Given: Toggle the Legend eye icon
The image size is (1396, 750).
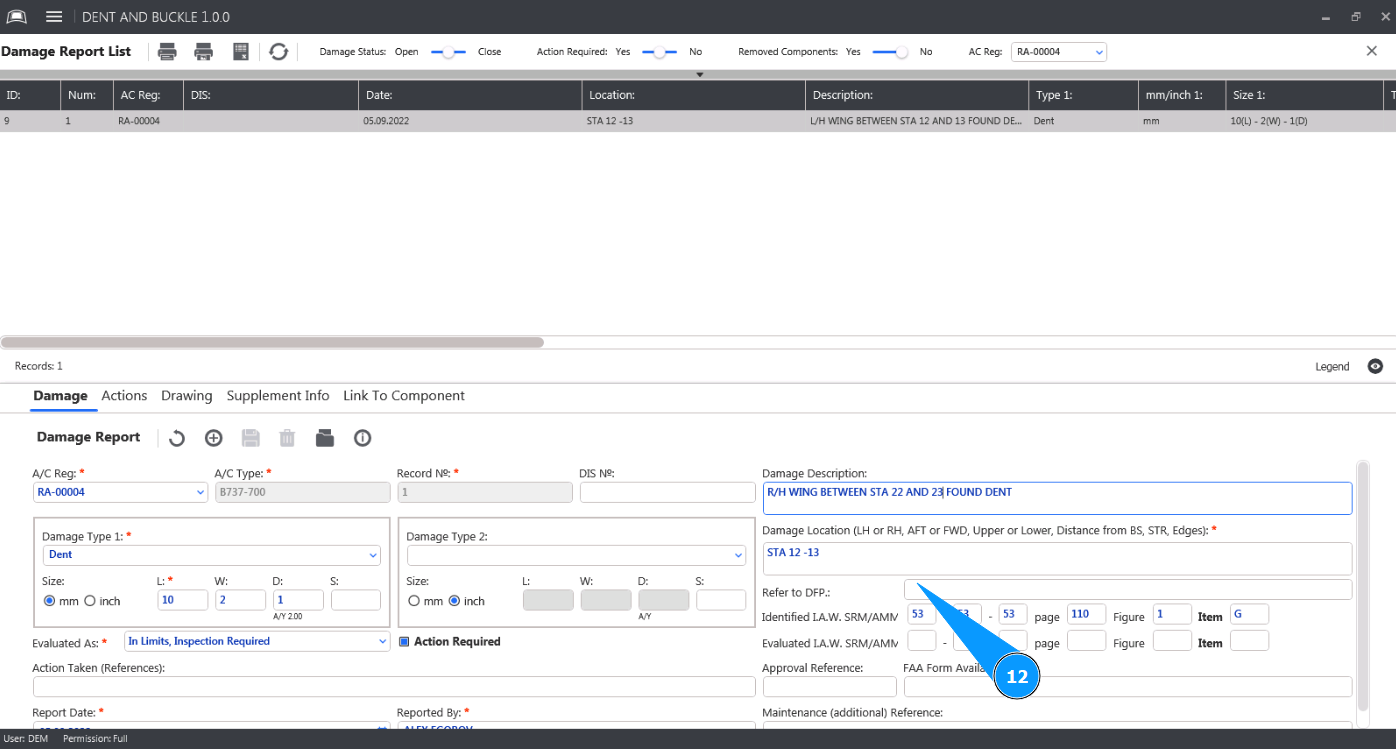Looking at the screenshot, I should [x=1375, y=367].
